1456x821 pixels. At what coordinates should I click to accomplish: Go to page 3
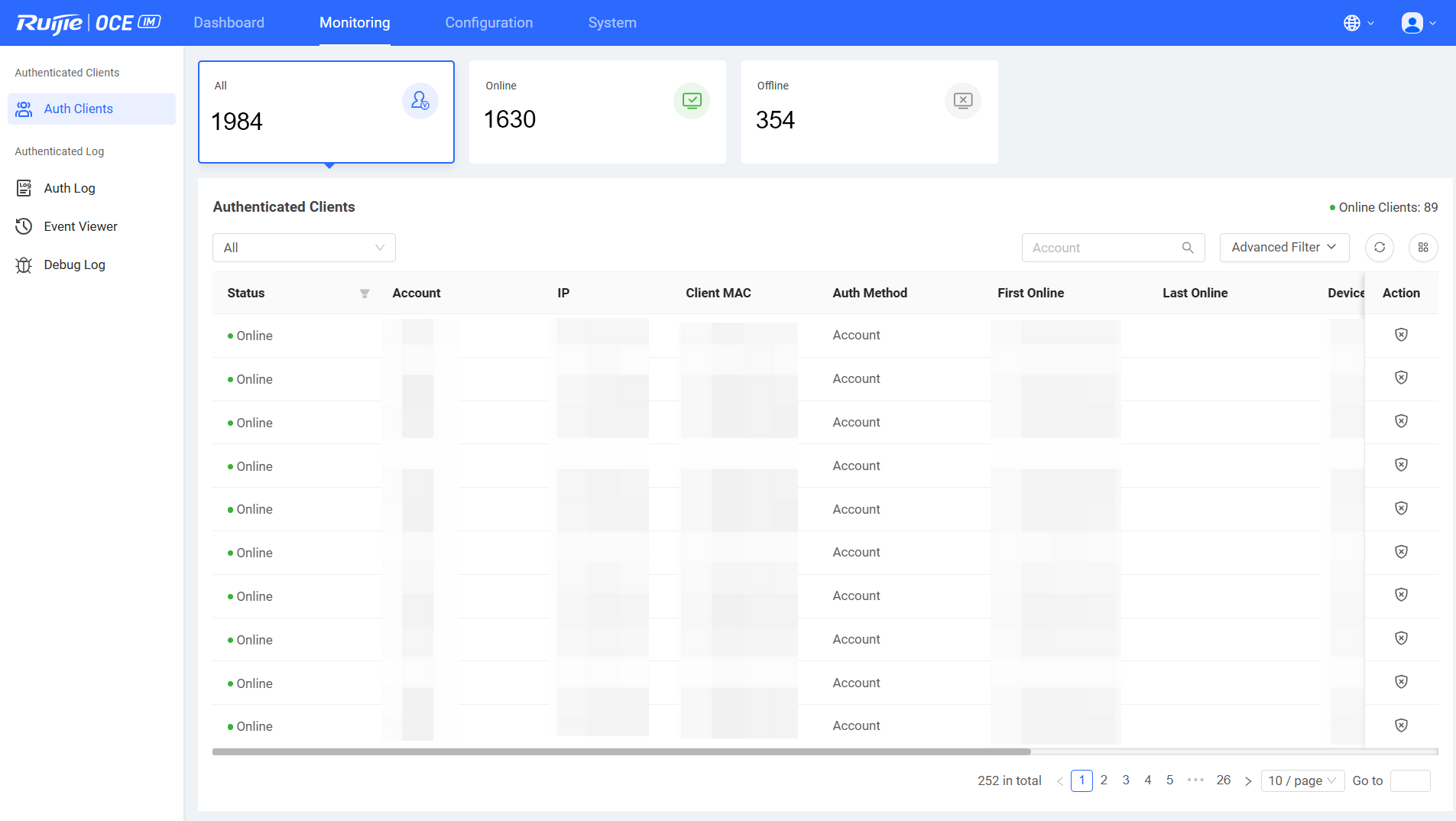pyautogui.click(x=1126, y=780)
